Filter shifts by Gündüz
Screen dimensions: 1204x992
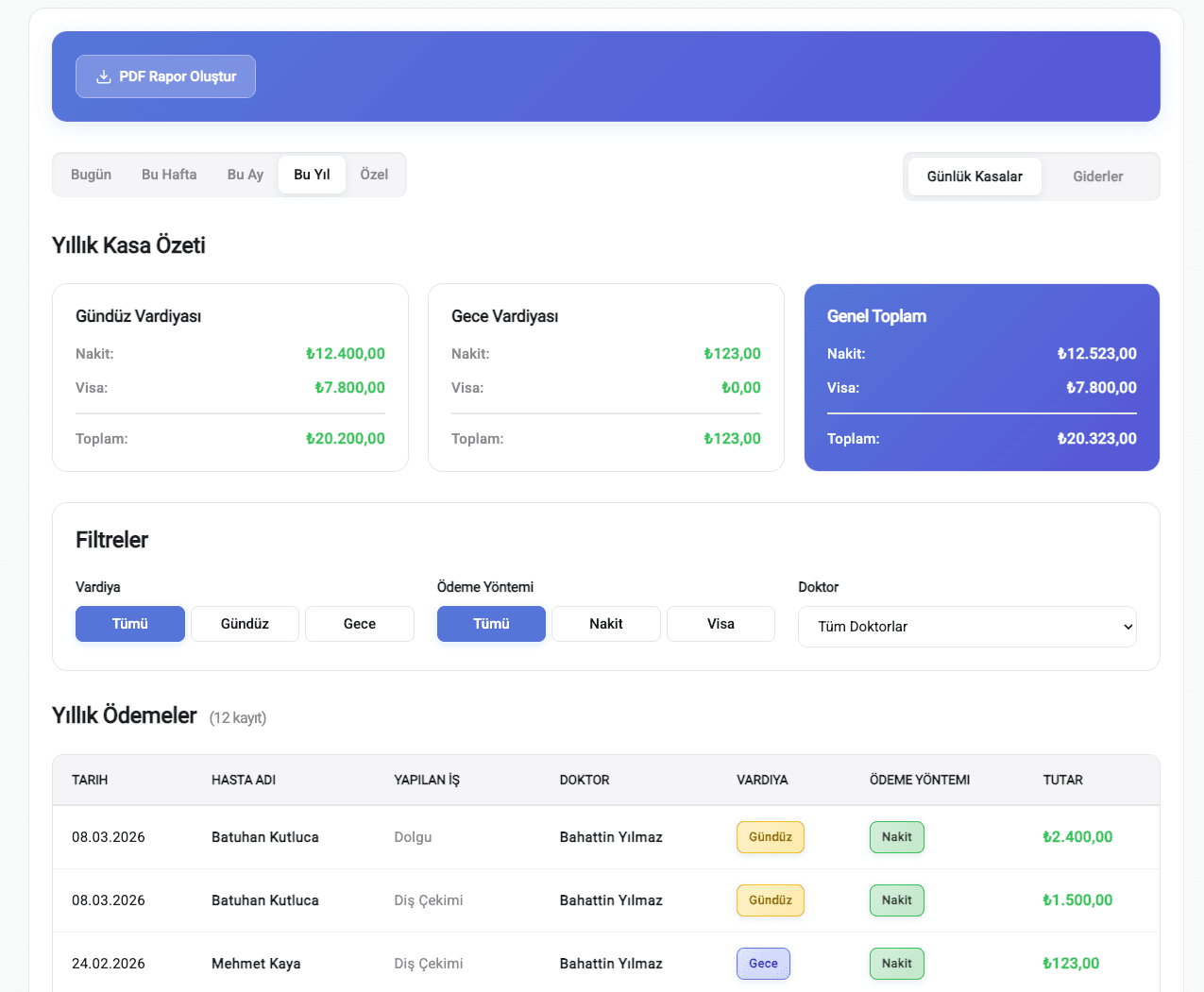245,624
